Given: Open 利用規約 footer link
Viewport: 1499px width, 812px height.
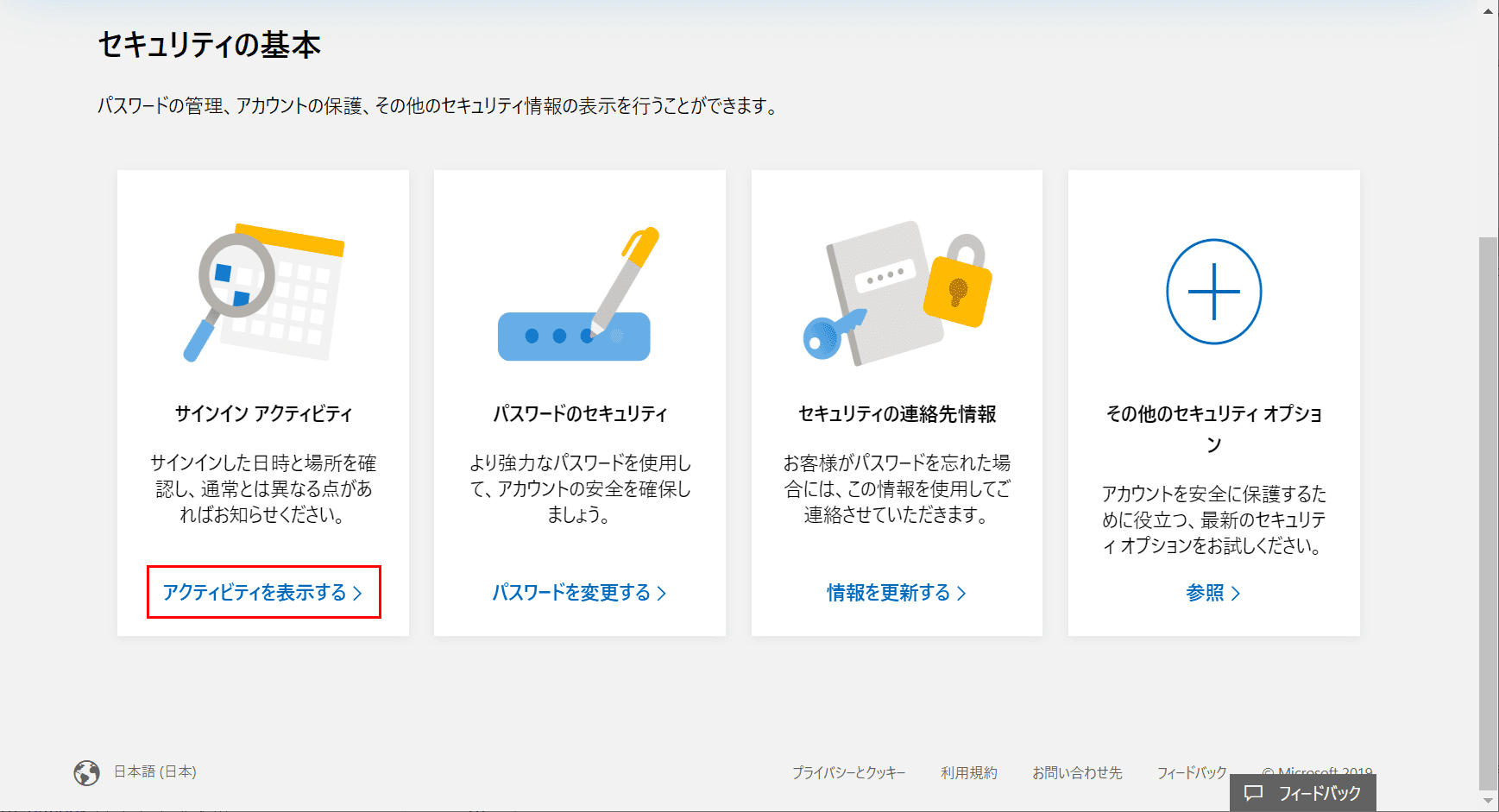Looking at the screenshot, I should click(x=968, y=772).
